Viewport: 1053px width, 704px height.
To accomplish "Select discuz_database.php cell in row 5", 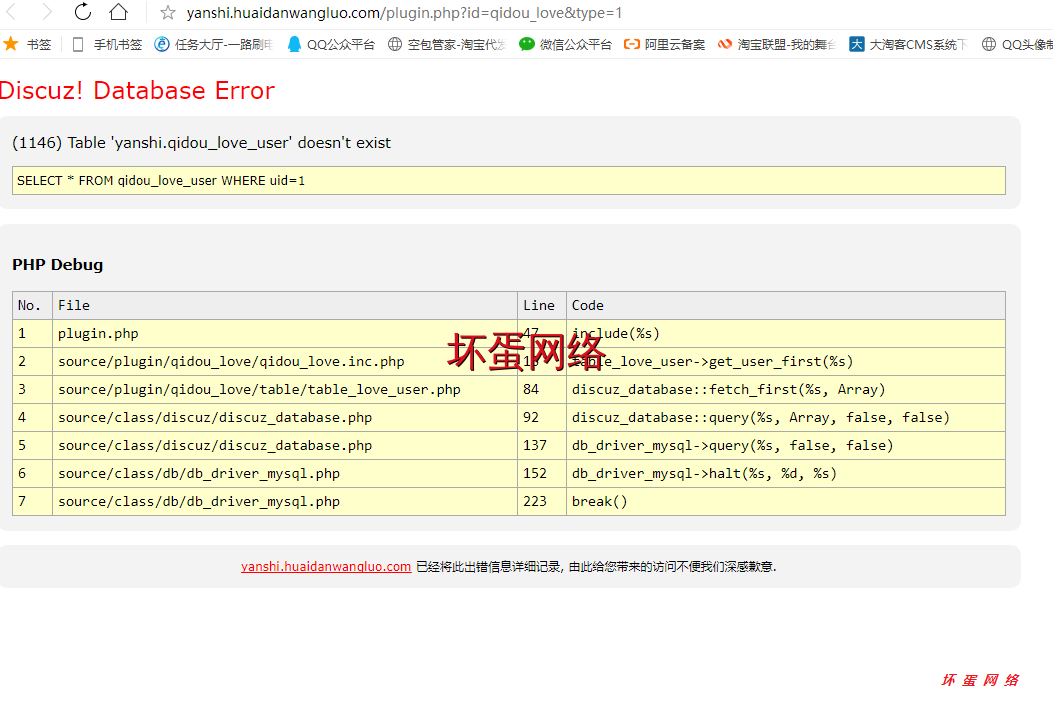I will pos(285,445).
